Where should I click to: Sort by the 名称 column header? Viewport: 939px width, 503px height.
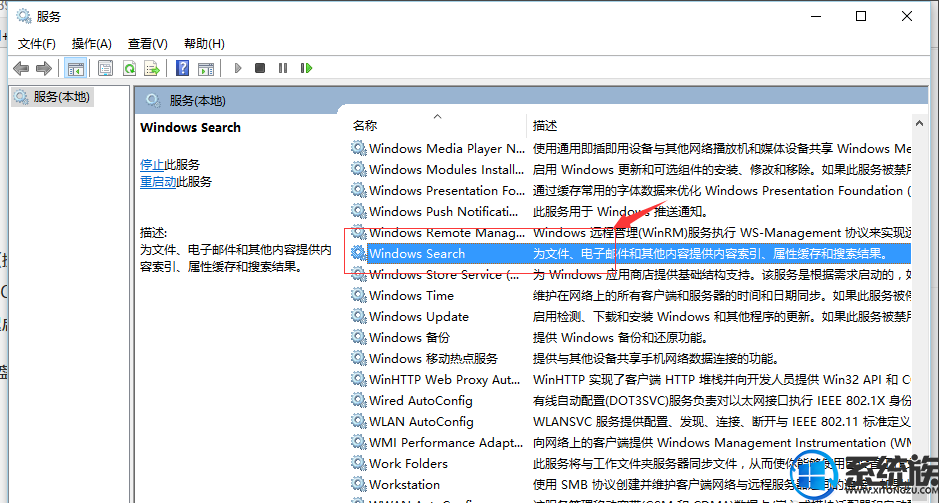point(365,125)
